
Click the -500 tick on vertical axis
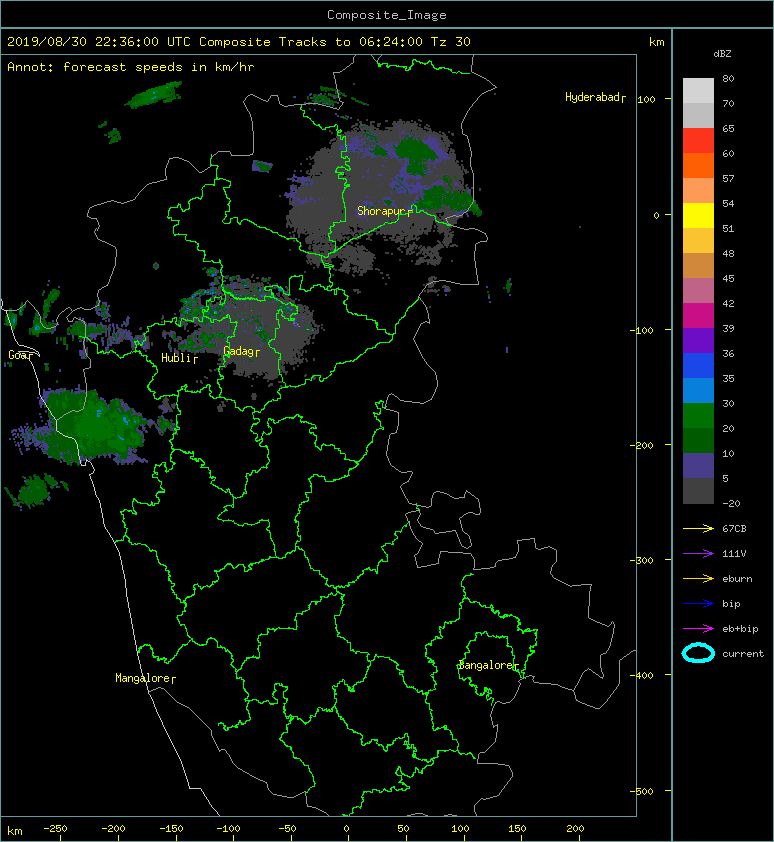point(641,791)
